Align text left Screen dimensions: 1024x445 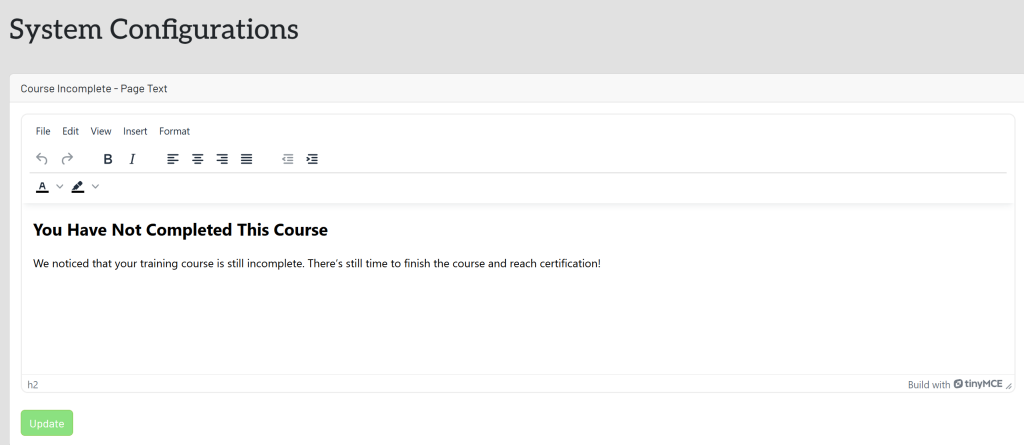point(173,159)
